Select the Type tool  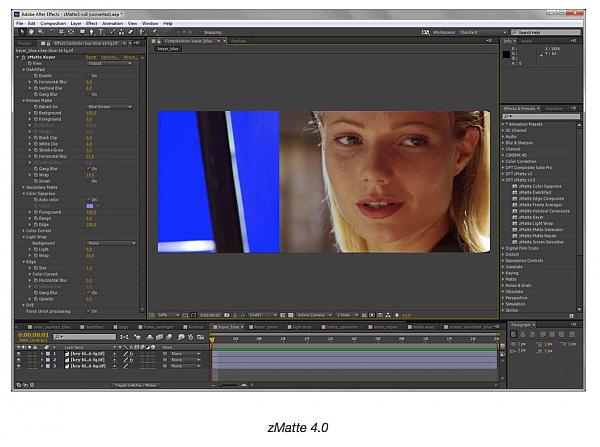[101, 32]
